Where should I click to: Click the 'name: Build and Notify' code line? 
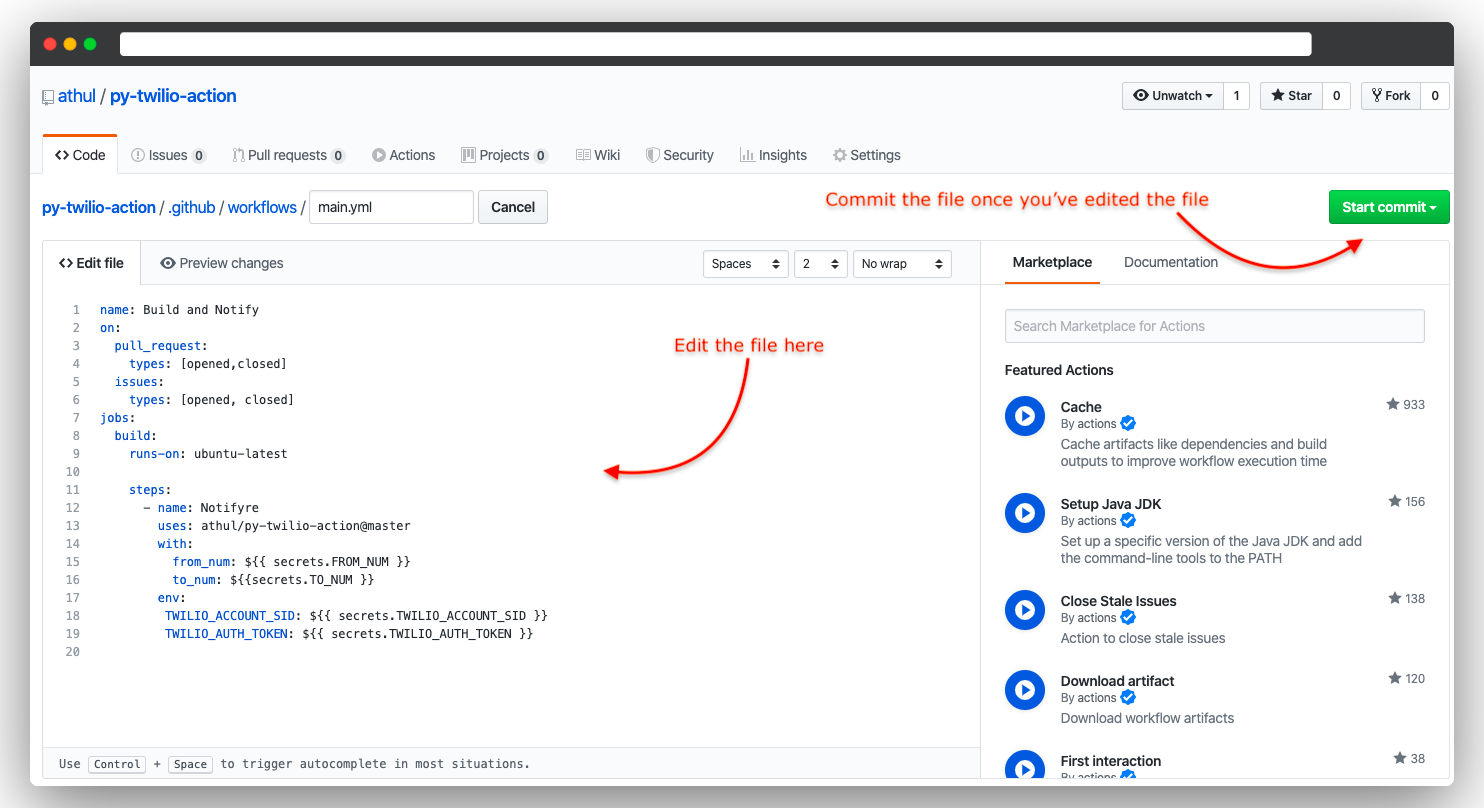pyautogui.click(x=179, y=310)
